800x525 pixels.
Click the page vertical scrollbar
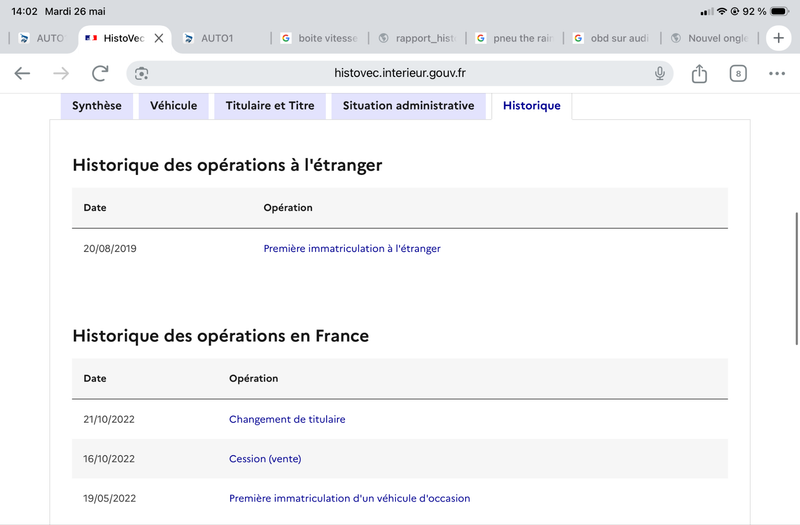796,279
